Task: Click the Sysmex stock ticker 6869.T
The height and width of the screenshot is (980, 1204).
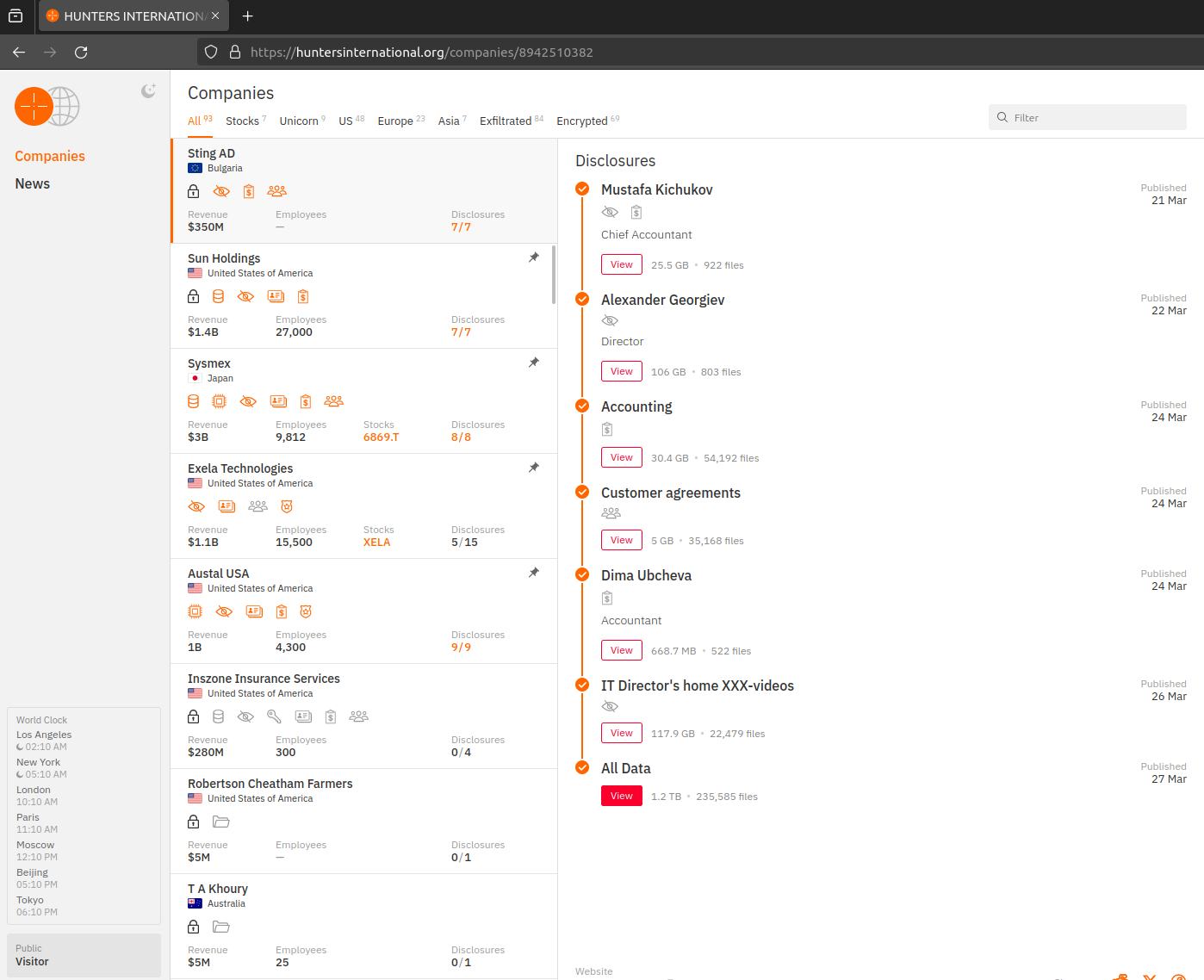Action: [x=382, y=437]
